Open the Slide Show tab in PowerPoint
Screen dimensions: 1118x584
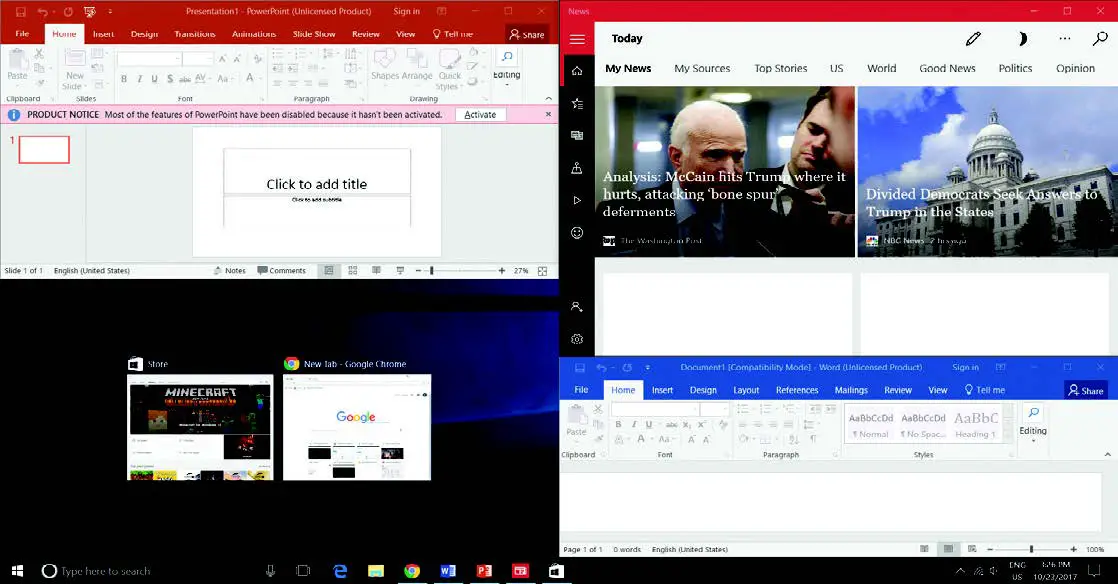pos(314,34)
